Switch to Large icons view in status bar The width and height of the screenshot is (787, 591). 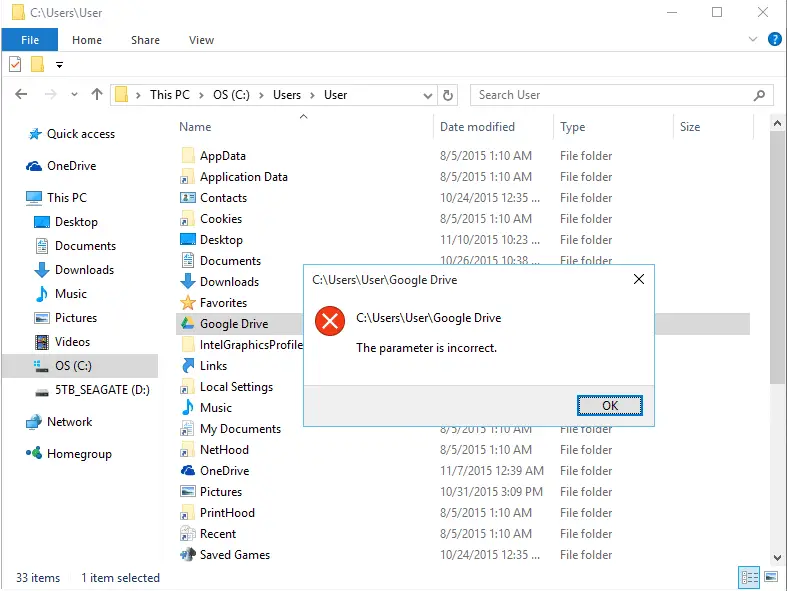click(x=771, y=577)
